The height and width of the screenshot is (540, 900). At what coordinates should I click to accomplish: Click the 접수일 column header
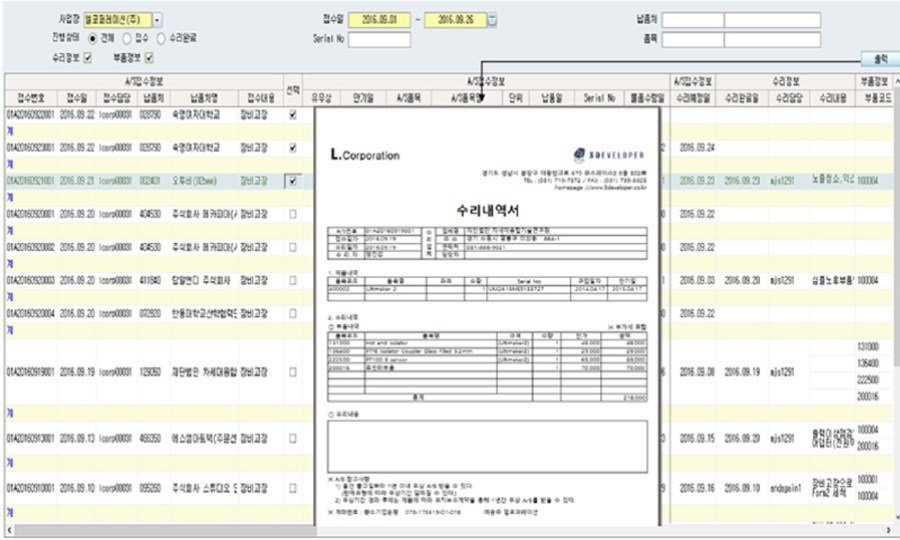[x=77, y=98]
